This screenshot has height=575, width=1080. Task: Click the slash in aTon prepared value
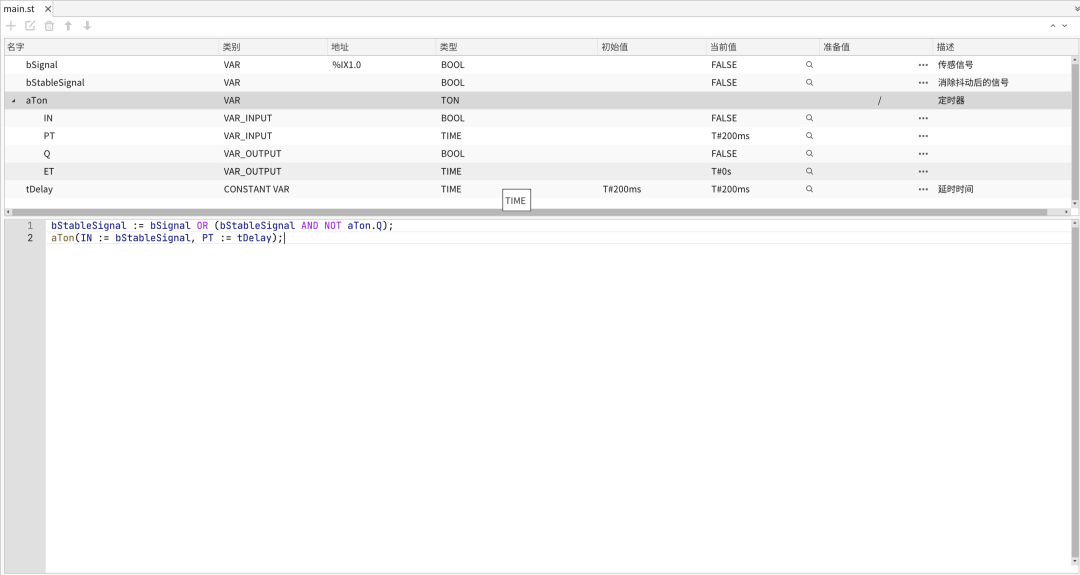(x=880, y=101)
